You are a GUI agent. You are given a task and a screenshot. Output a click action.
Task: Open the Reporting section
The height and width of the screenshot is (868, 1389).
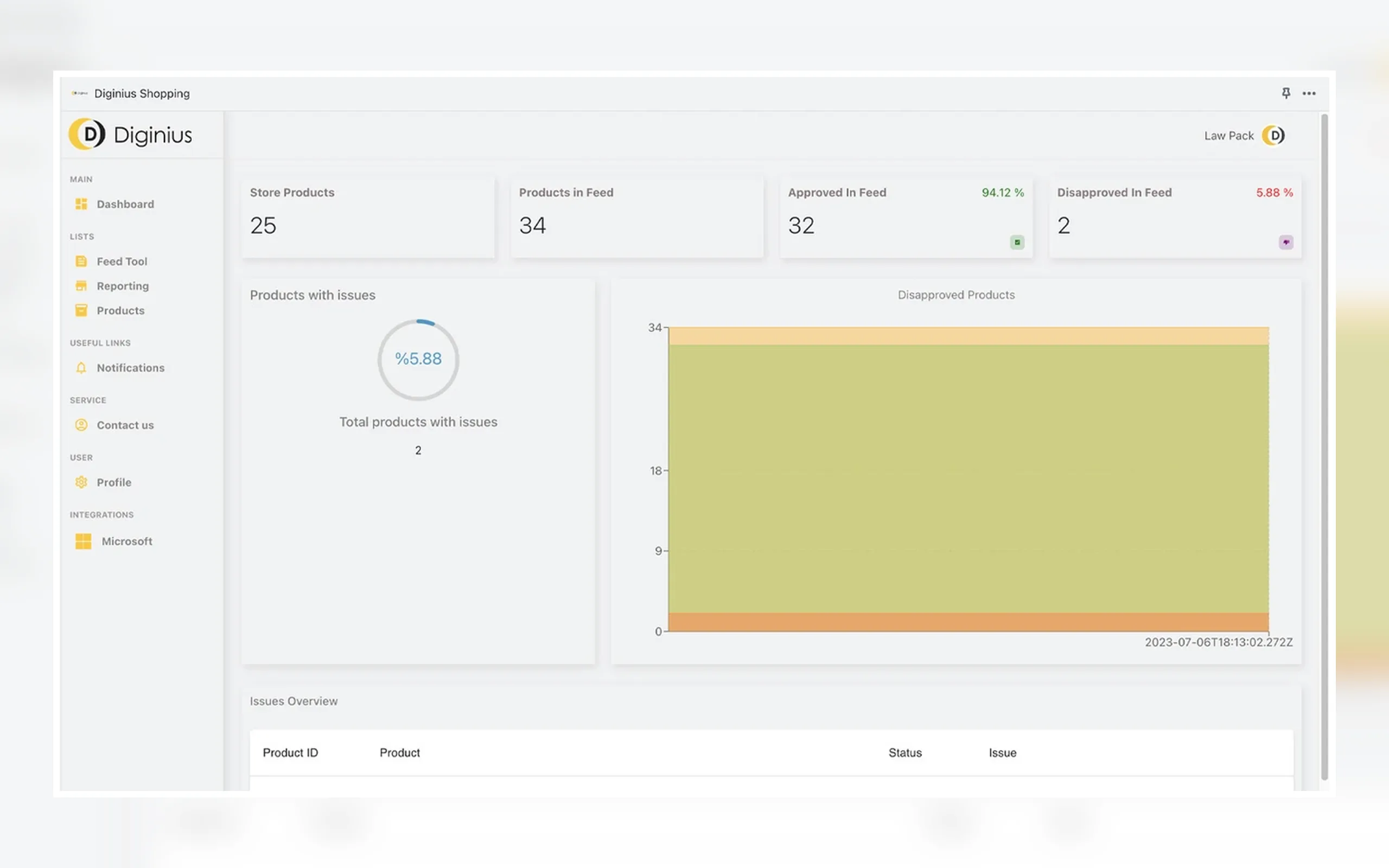(123, 286)
